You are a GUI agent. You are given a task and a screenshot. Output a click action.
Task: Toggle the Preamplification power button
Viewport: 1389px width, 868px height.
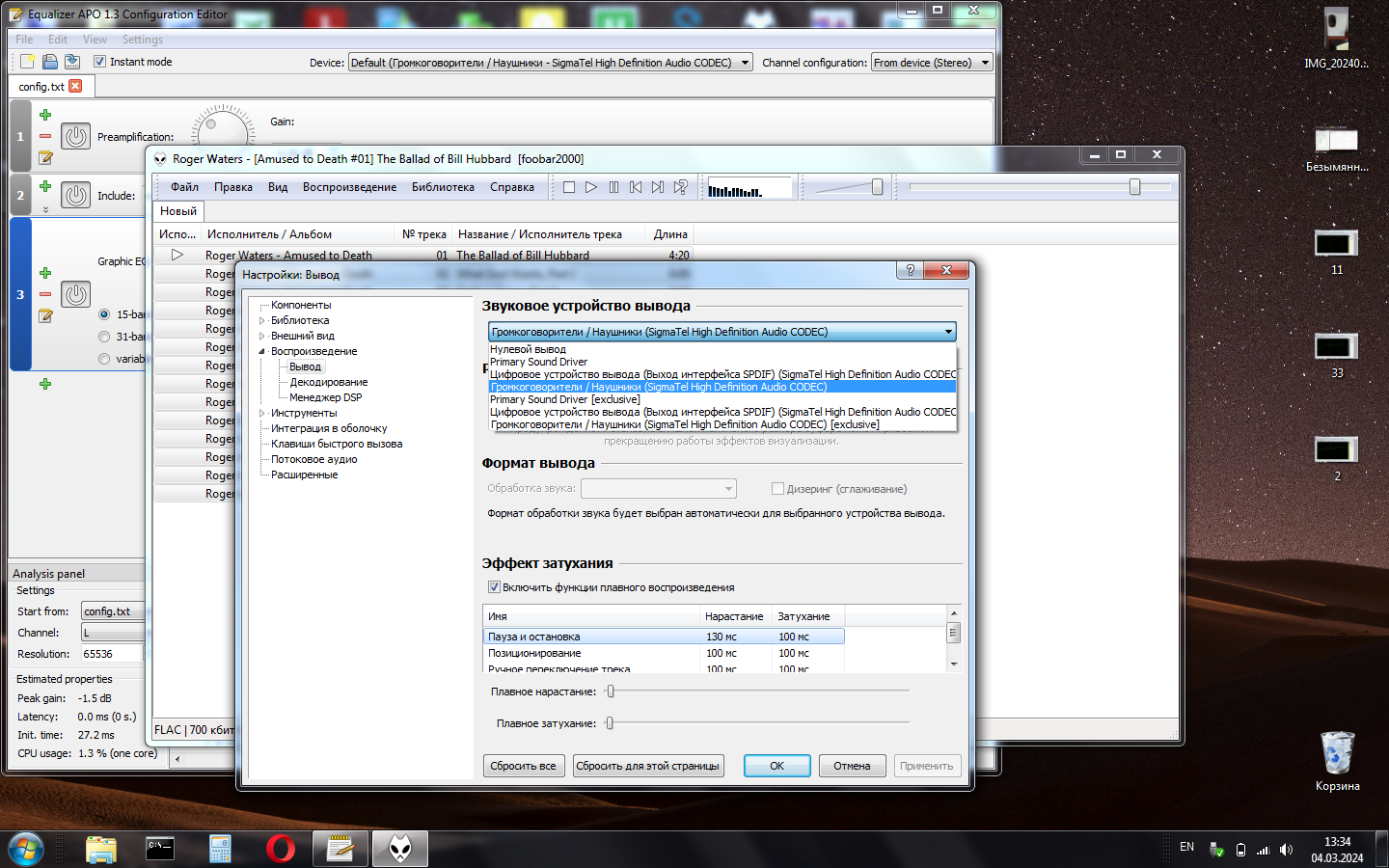tap(75, 136)
